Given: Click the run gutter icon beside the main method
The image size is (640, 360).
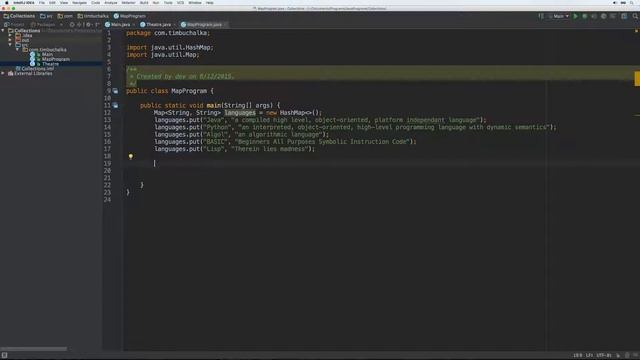Looking at the screenshot, I should click(116, 105).
